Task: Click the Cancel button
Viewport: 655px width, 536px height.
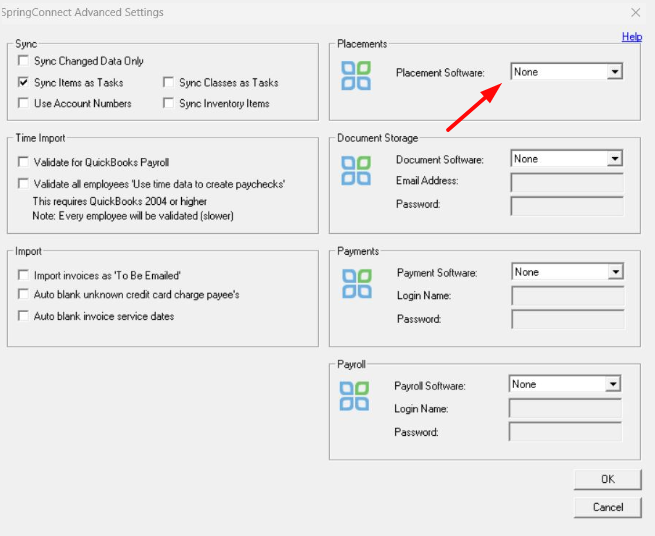Action: [607, 507]
